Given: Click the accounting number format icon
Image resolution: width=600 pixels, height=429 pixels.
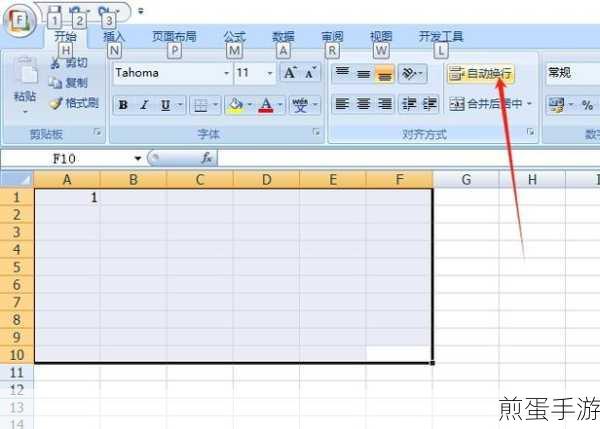Looking at the screenshot, I should [x=556, y=104].
